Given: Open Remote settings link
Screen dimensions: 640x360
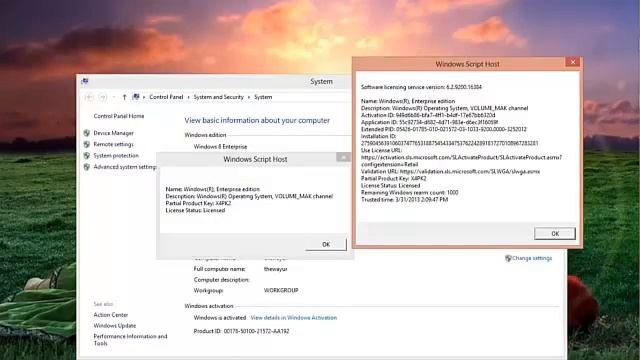Looking at the screenshot, I should click(113, 144).
